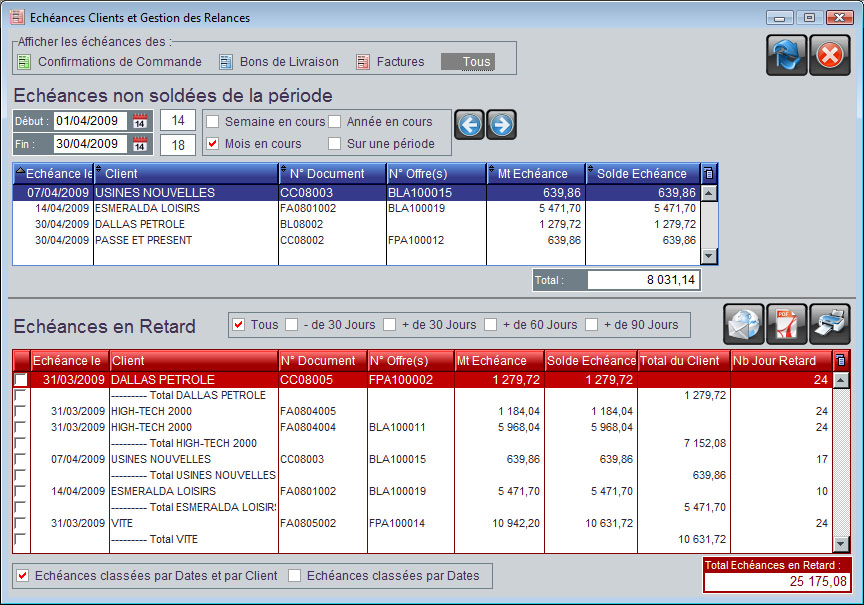Open the calendar picker for Fin date

tap(140, 145)
